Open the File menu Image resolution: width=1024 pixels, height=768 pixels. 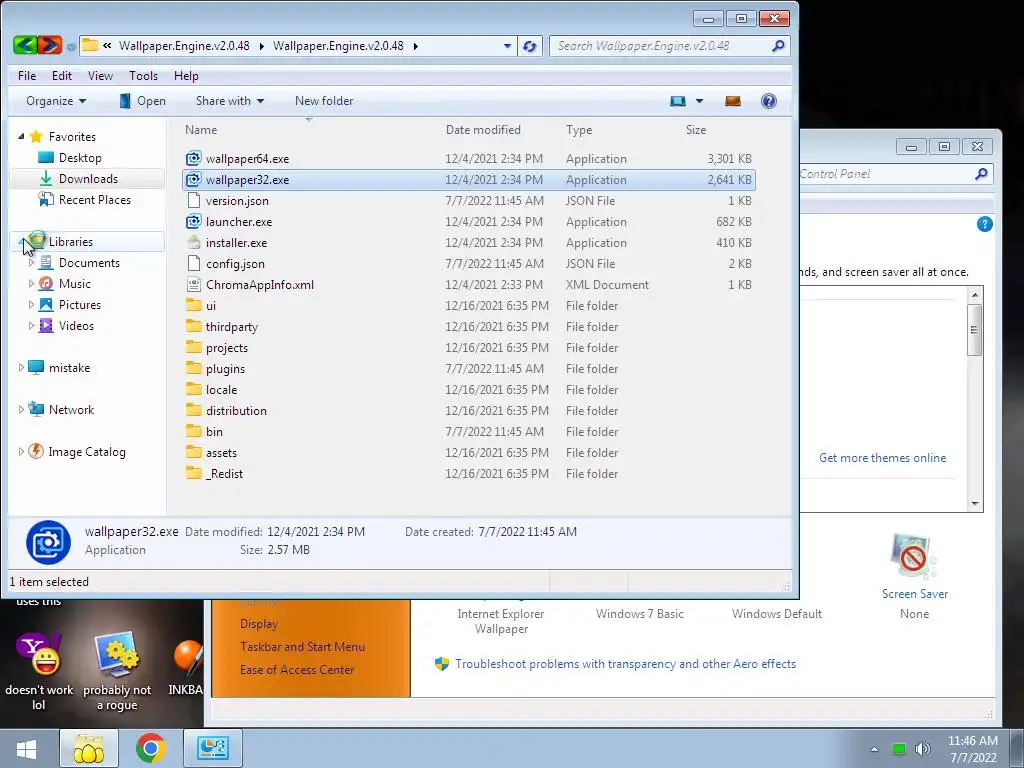tap(27, 76)
